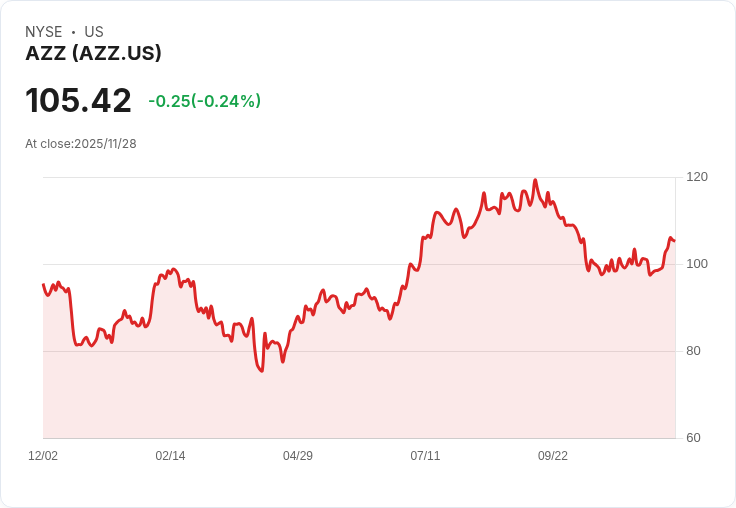Click the -0.25(-0.24%) price change

point(205,101)
